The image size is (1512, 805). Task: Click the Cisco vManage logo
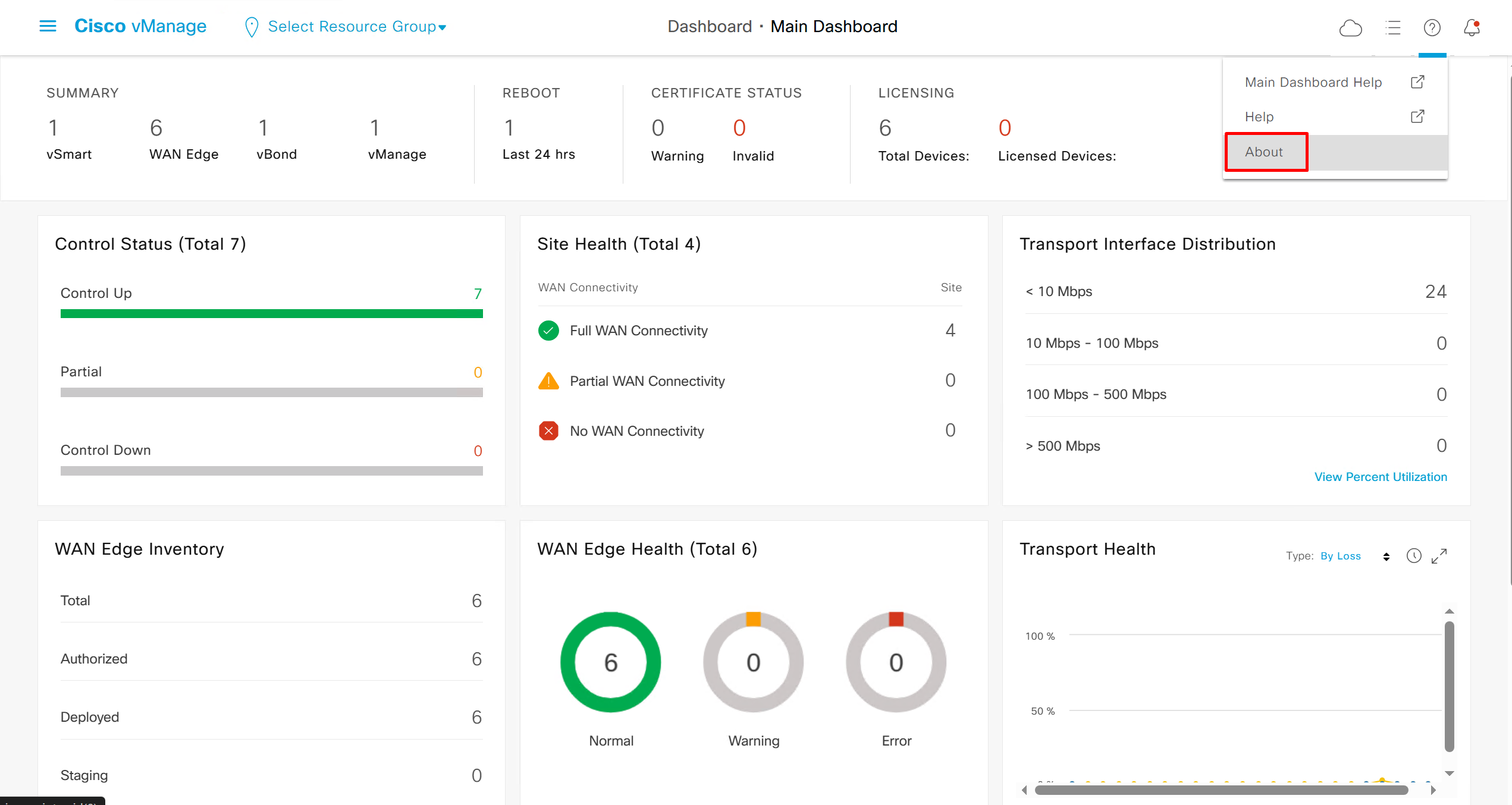tap(140, 26)
